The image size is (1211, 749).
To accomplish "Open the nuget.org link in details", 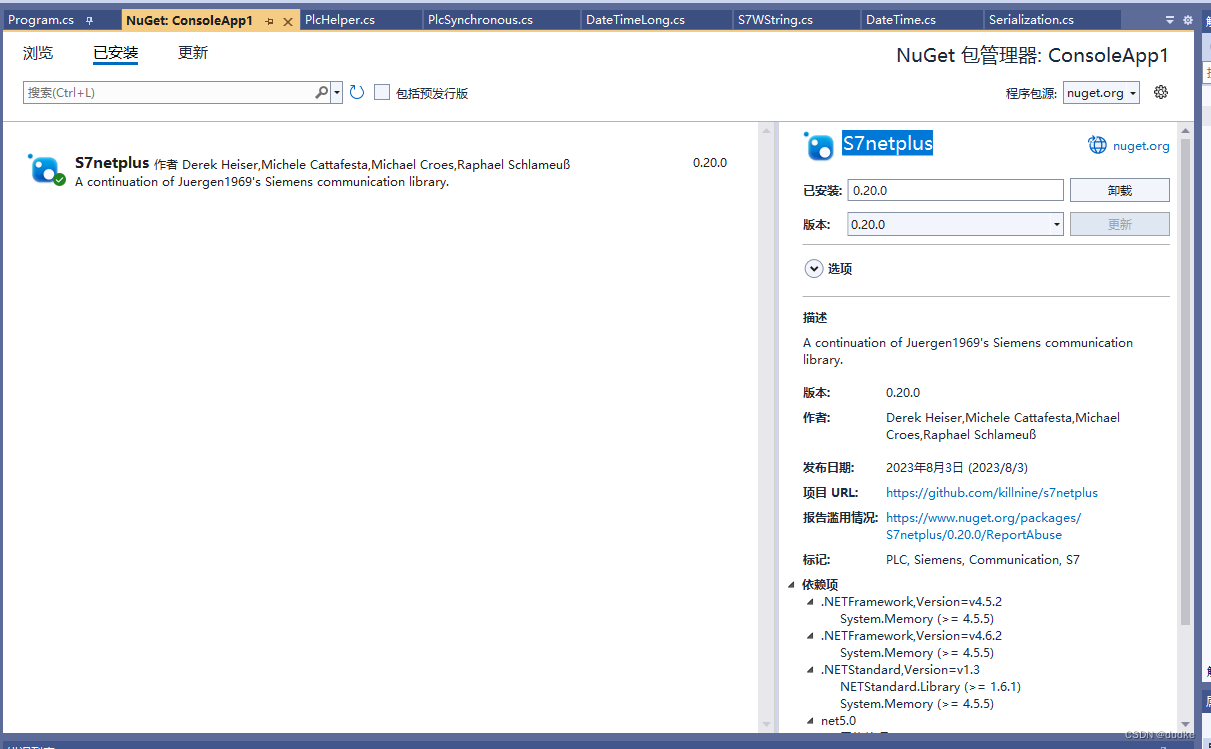I will [x=1141, y=146].
